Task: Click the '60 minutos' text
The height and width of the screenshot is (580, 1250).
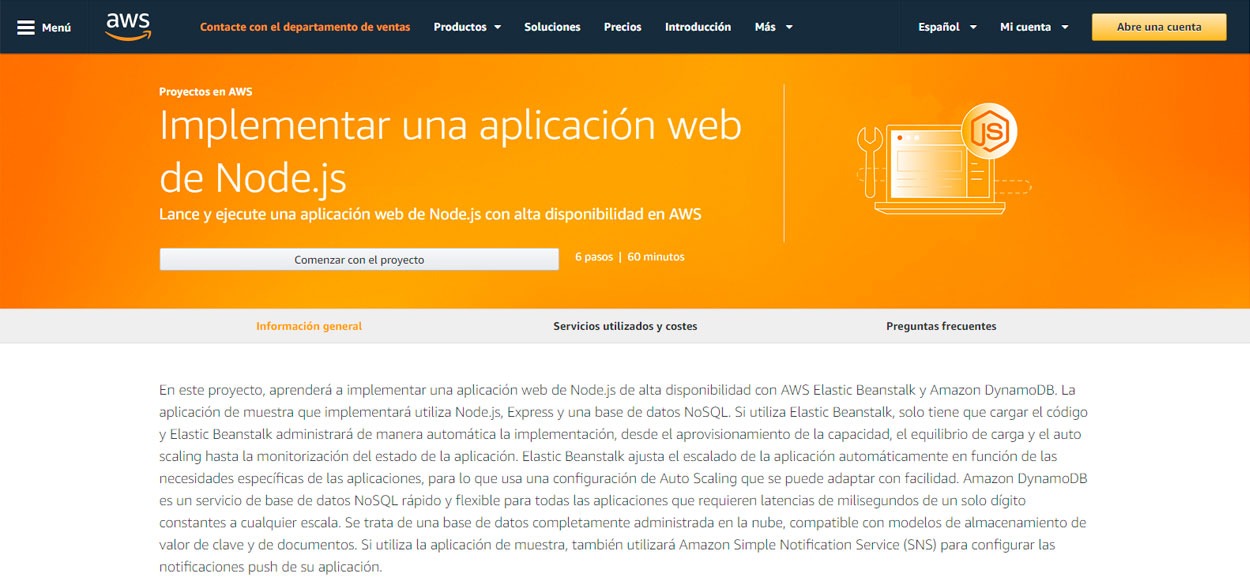Action: tap(656, 257)
